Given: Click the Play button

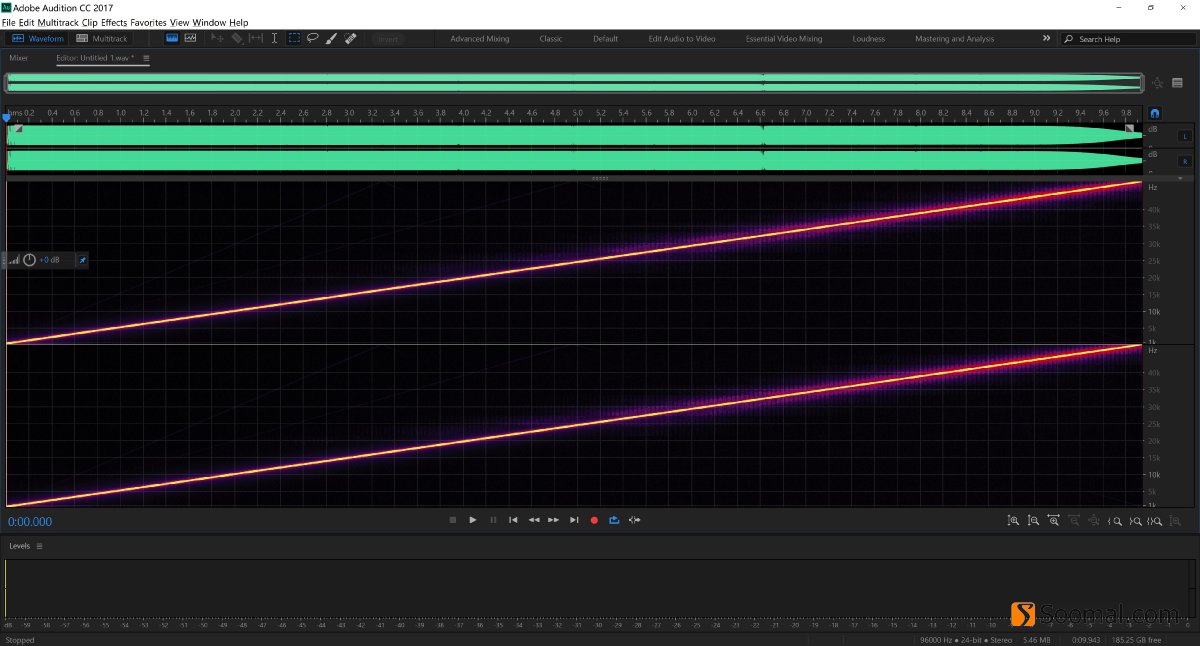Looking at the screenshot, I should click(x=473, y=520).
